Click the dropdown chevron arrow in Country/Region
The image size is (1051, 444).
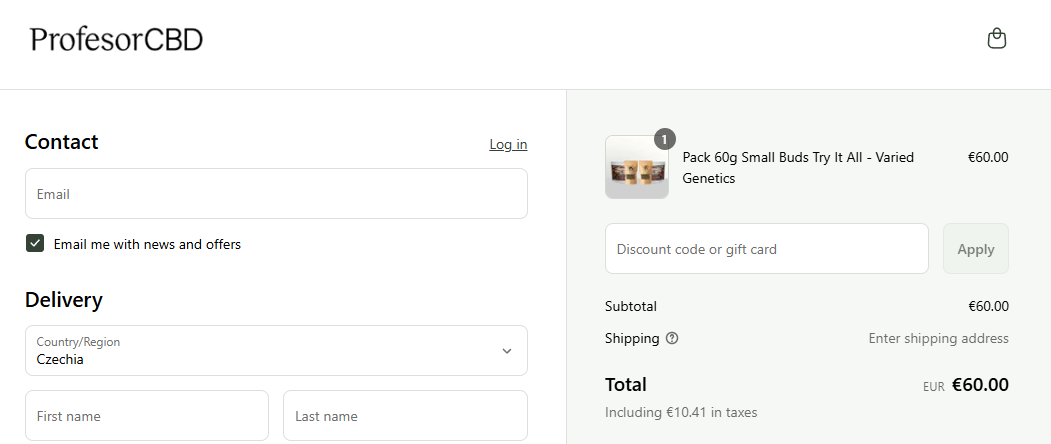[507, 351]
